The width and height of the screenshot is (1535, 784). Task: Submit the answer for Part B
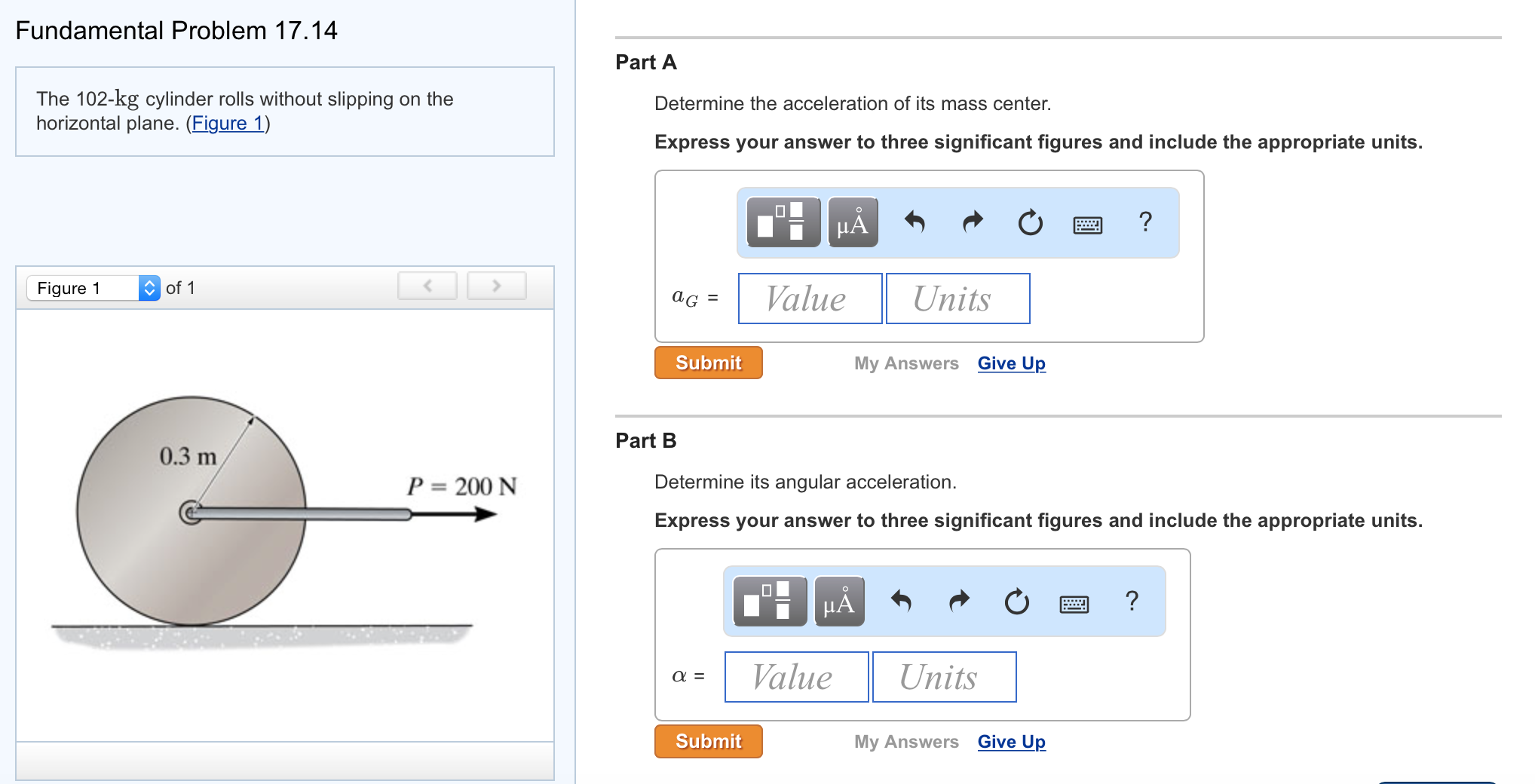tap(707, 741)
